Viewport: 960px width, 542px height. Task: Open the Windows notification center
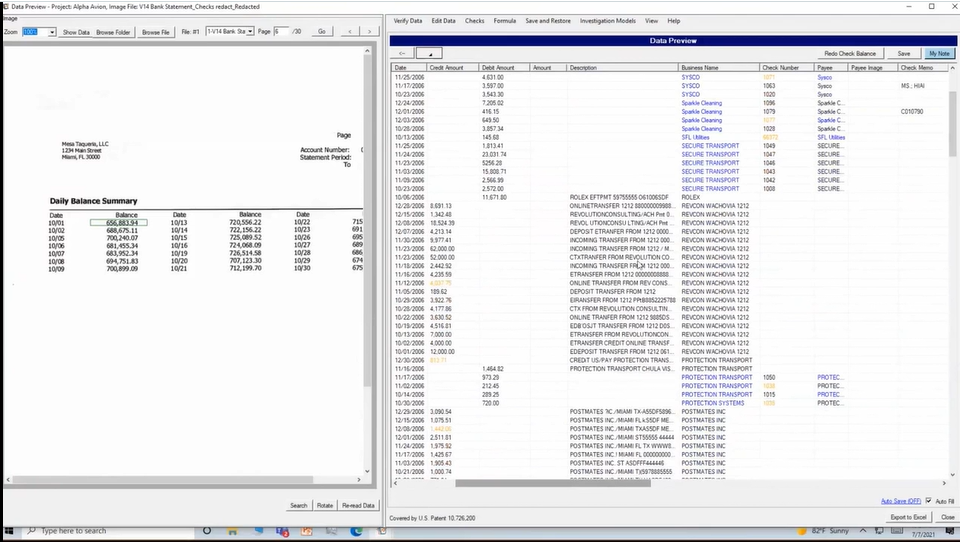pyautogui.click(x=950, y=531)
